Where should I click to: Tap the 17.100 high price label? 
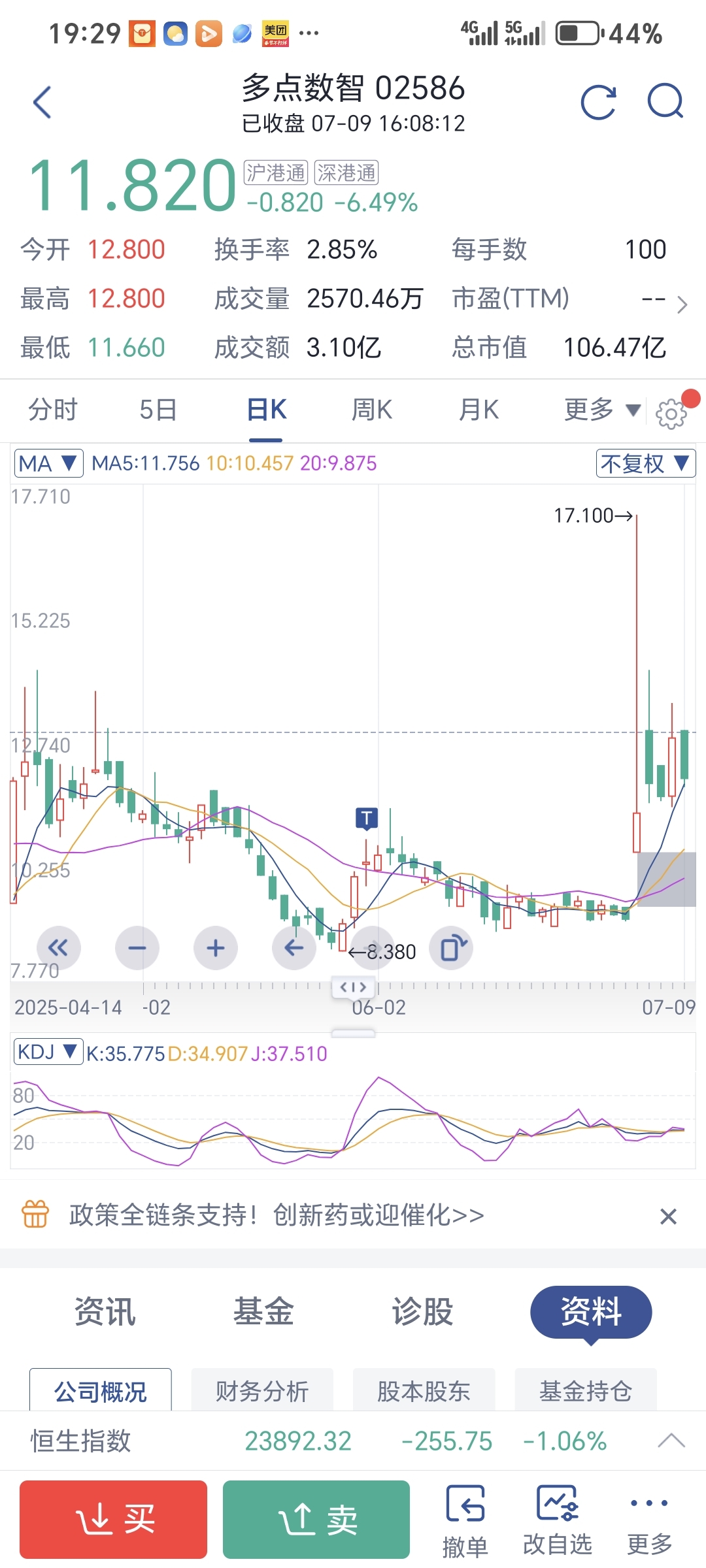pyautogui.click(x=594, y=516)
